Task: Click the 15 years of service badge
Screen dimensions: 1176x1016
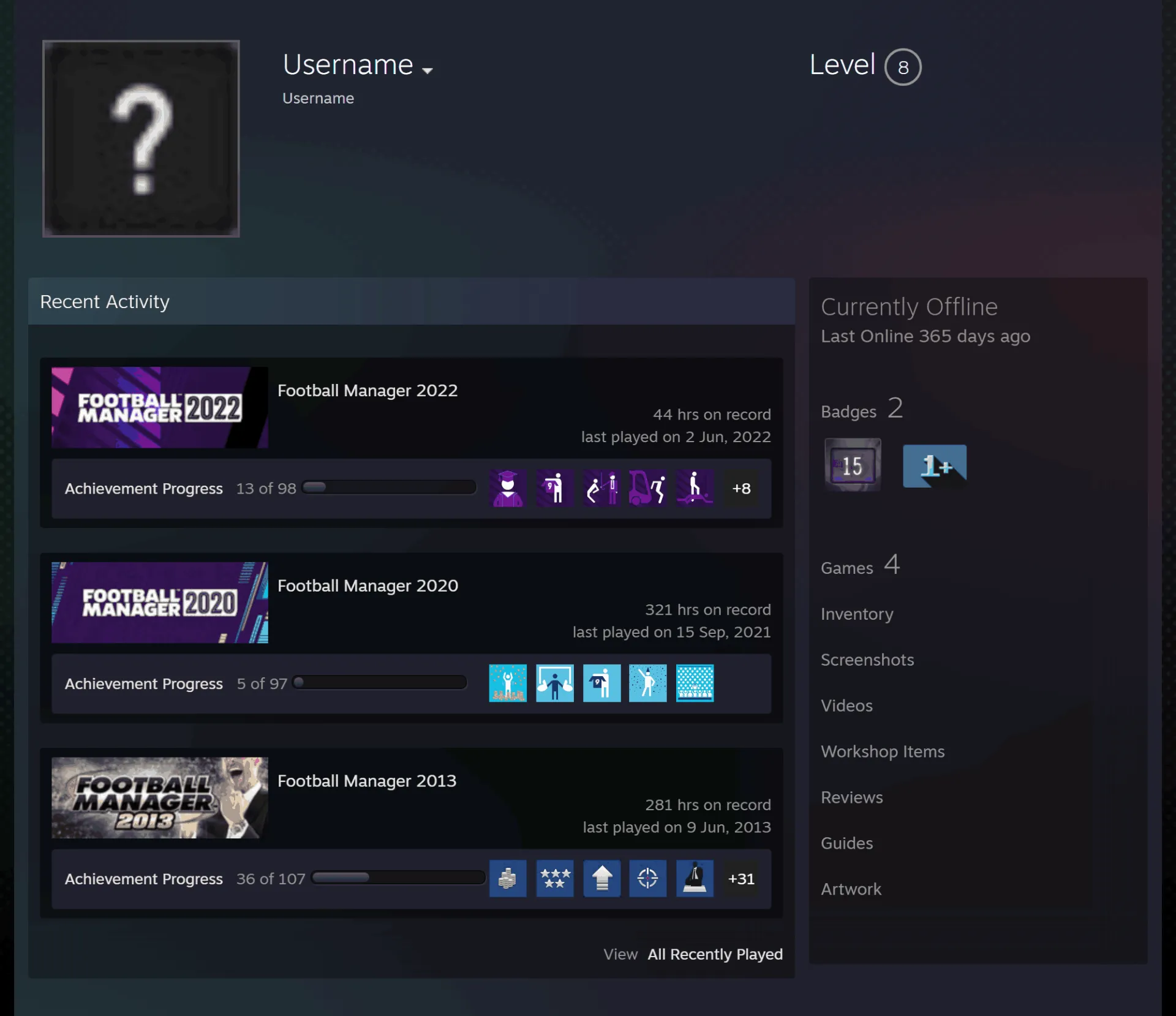Action: click(x=853, y=465)
